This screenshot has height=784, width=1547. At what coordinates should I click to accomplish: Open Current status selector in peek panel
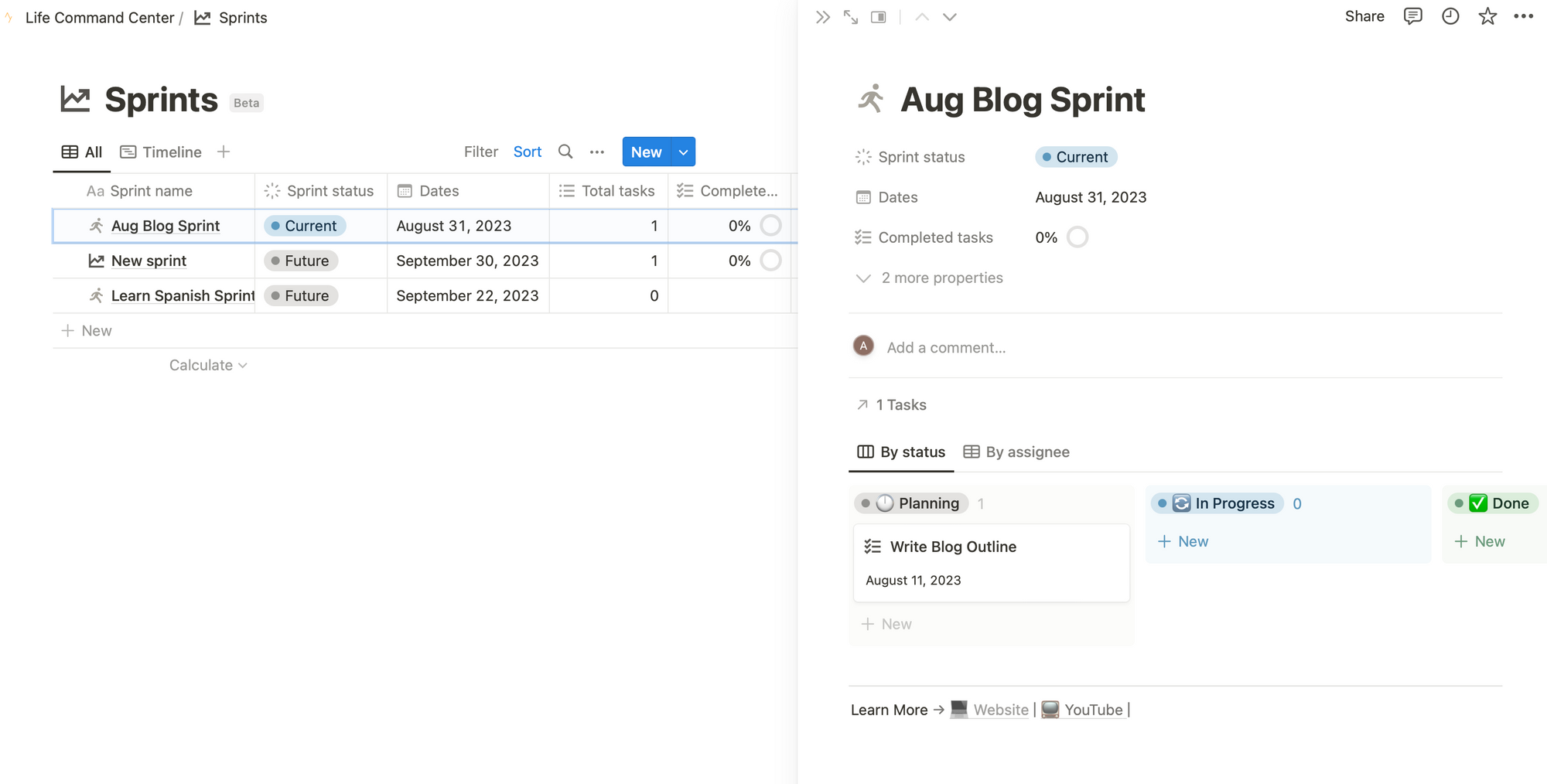pos(1076,157)
